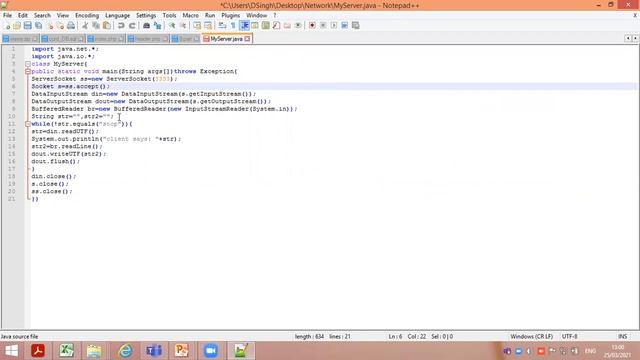Open the Encoding menu
The image size is (640, 360).
[87, 16]
